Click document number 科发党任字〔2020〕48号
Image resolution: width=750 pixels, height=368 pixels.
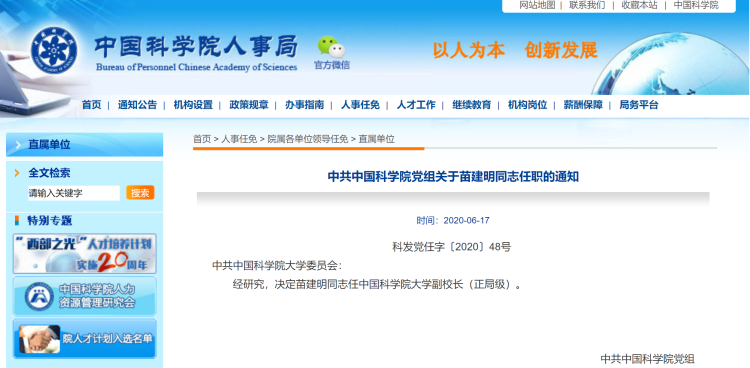click(452, 247)
